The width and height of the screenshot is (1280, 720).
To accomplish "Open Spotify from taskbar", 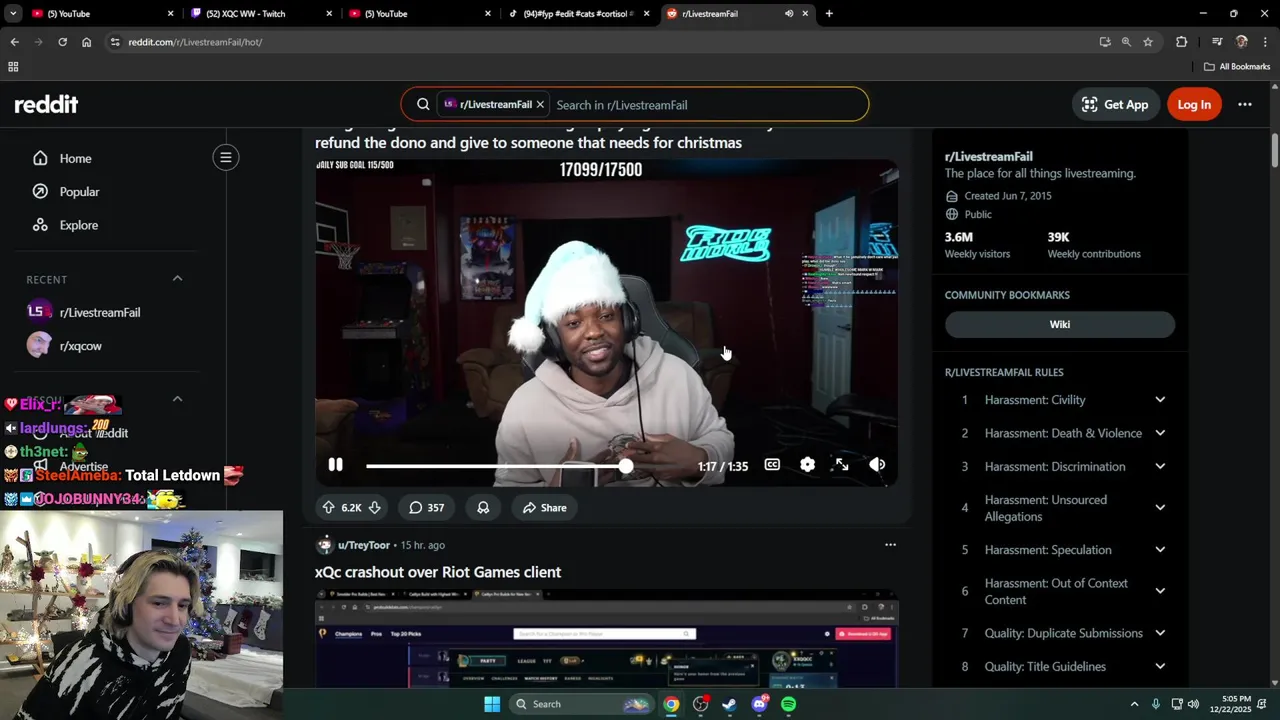I will click(789, 704).
